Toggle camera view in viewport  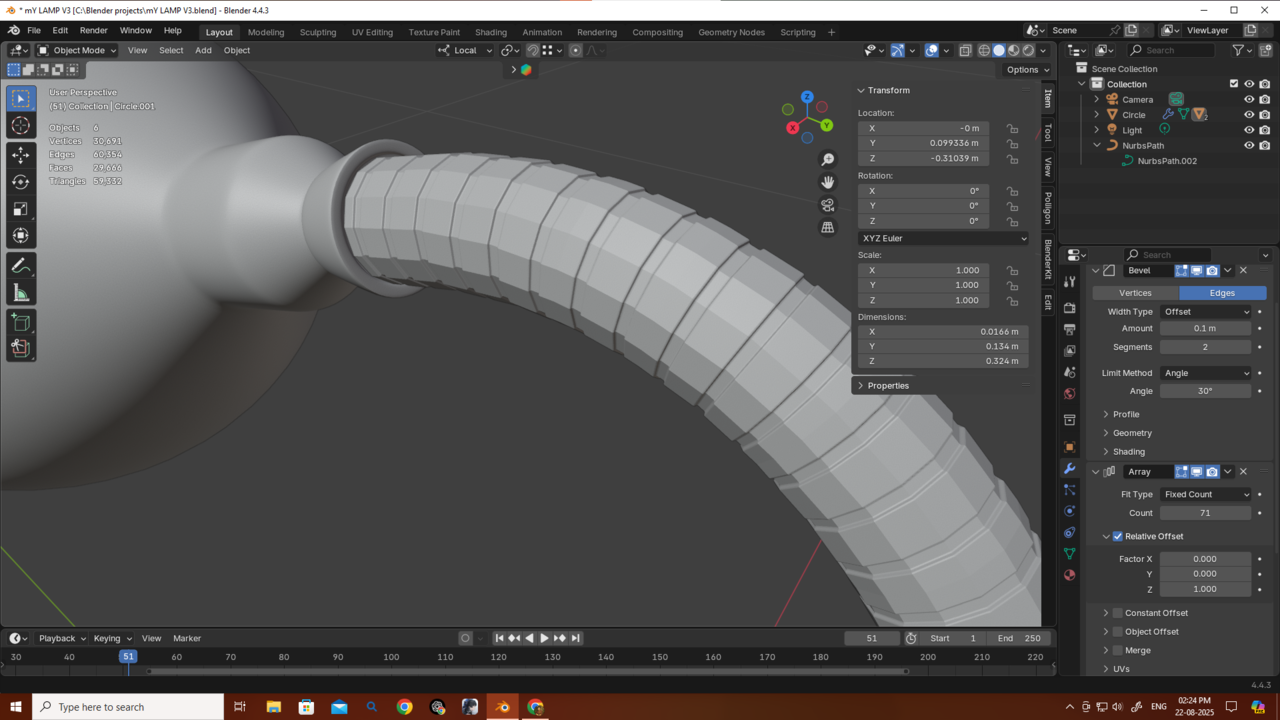pyautogui.click(x=827, y=205)
